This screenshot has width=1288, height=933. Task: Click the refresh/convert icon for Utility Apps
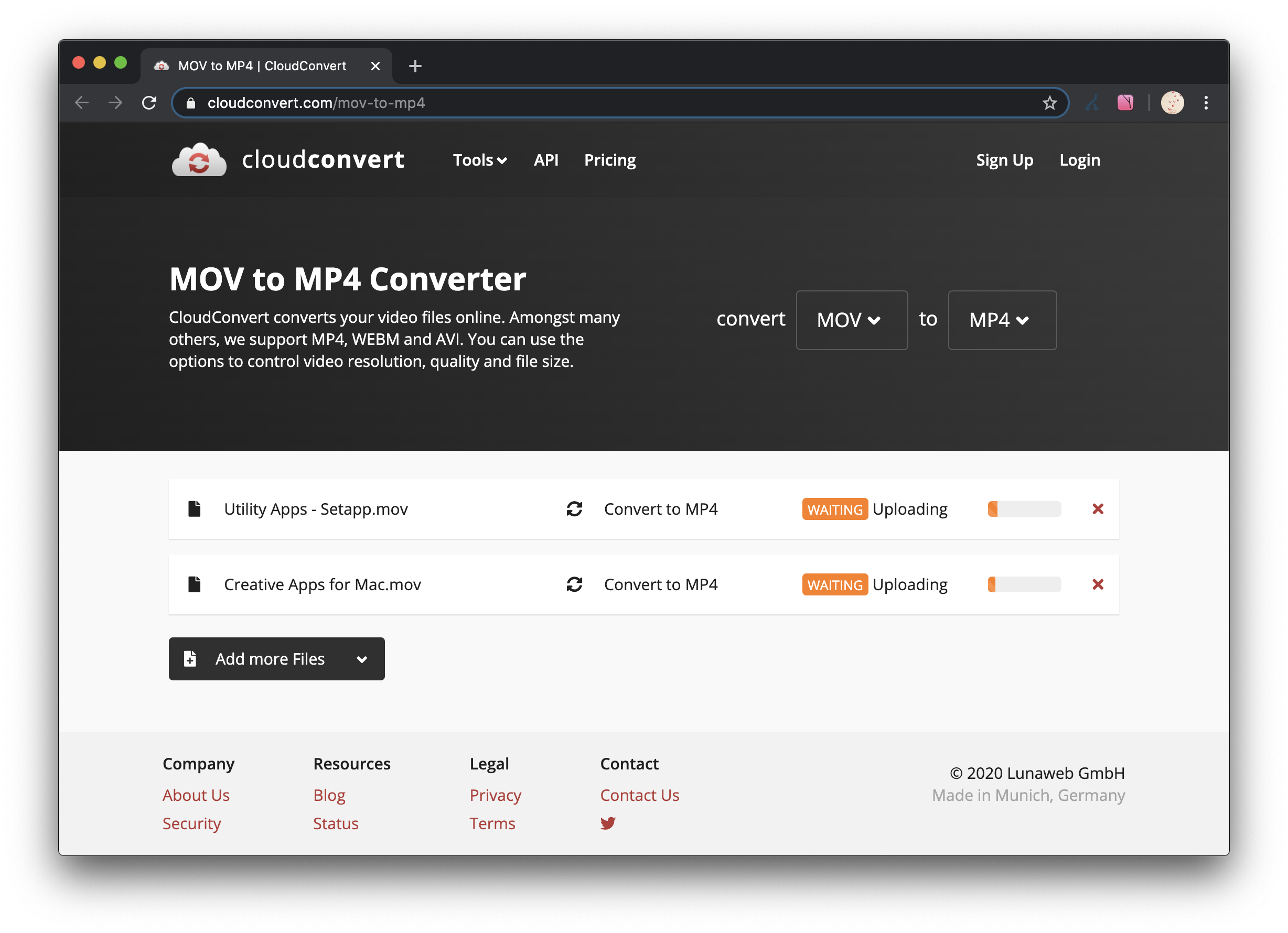pos(575,508)
